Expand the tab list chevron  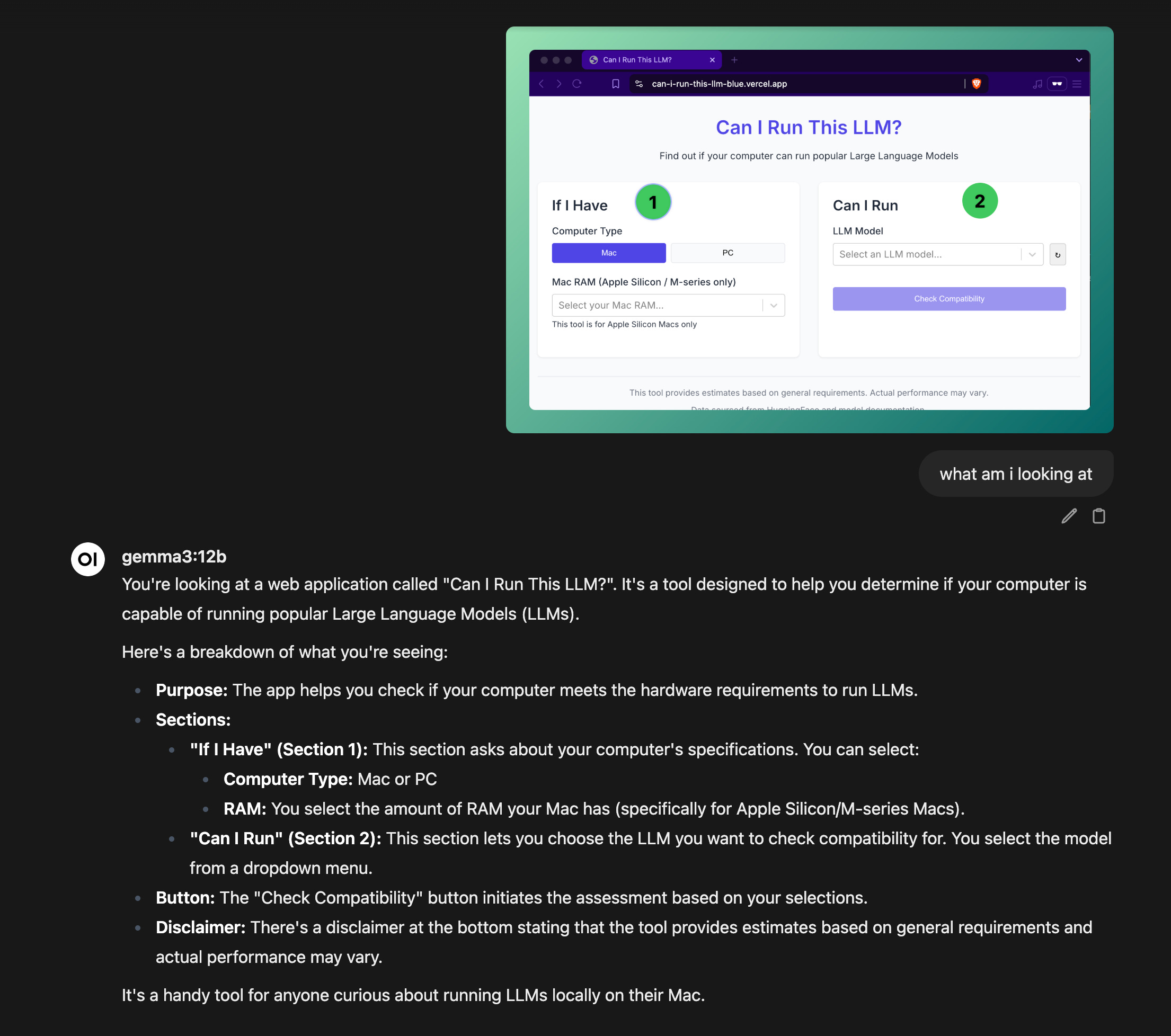(1079, 59)
